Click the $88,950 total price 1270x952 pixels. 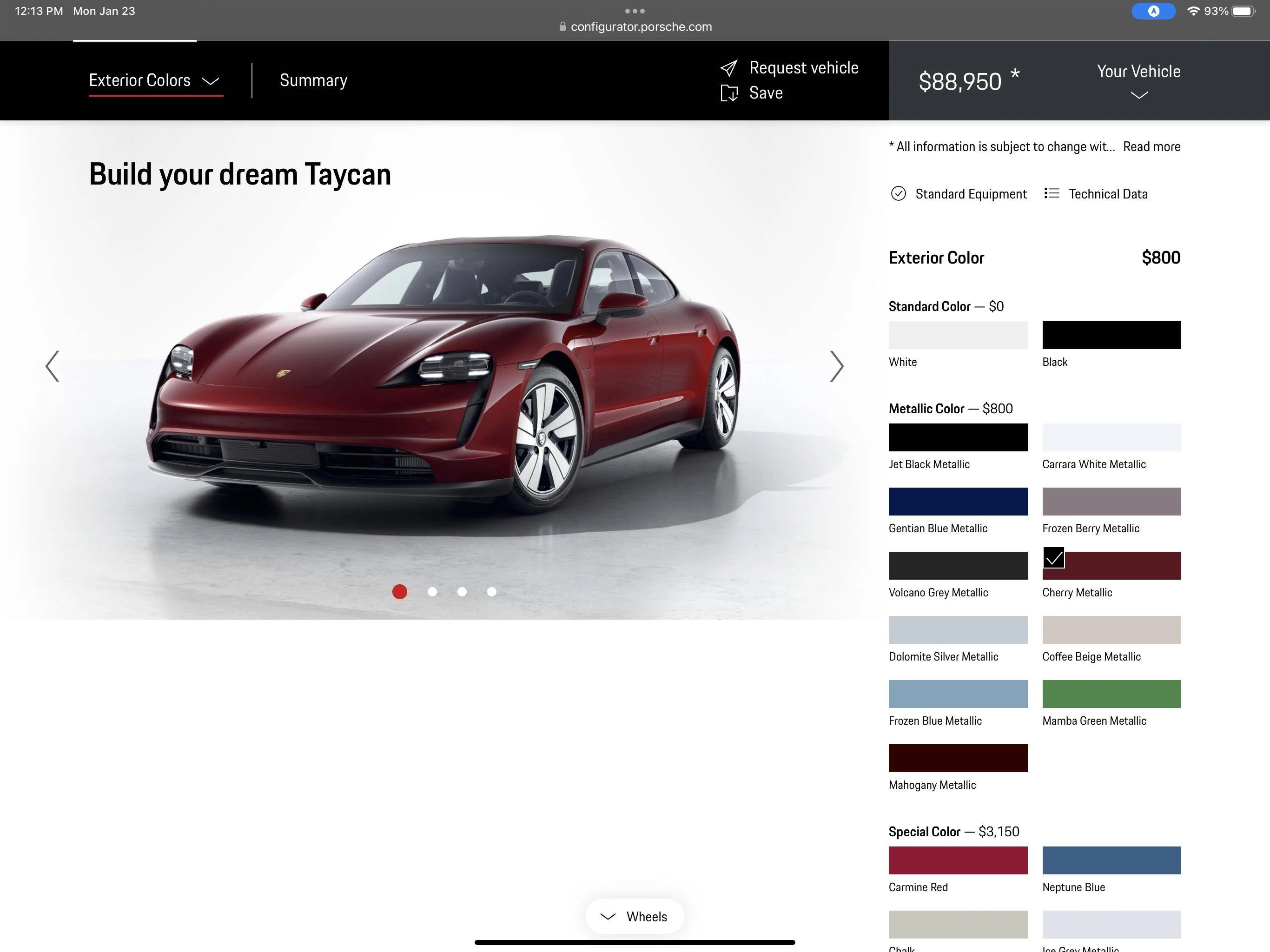click(x=960, y=81)
